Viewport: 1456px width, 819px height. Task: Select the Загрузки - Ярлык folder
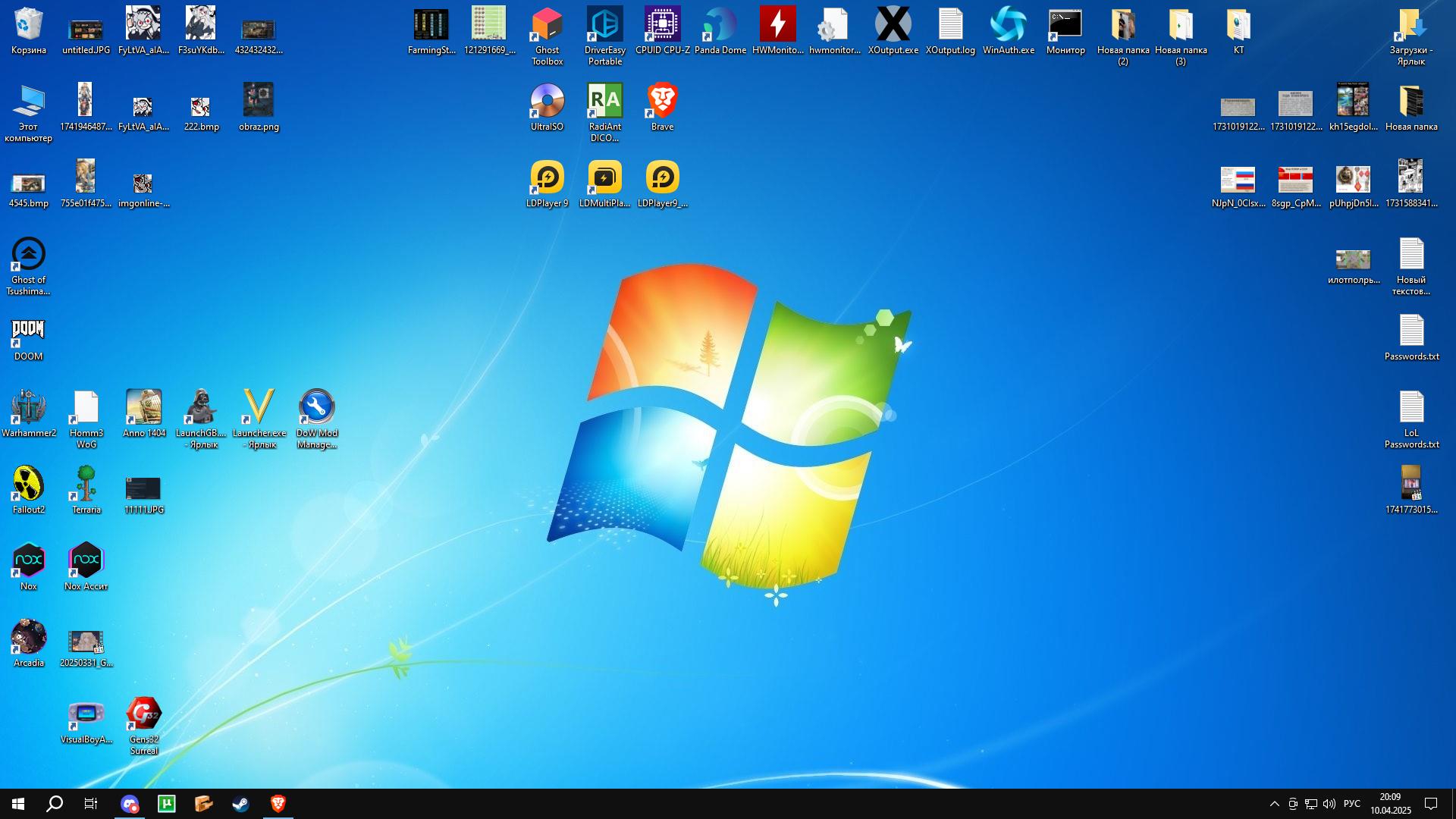pos(1411,36)
